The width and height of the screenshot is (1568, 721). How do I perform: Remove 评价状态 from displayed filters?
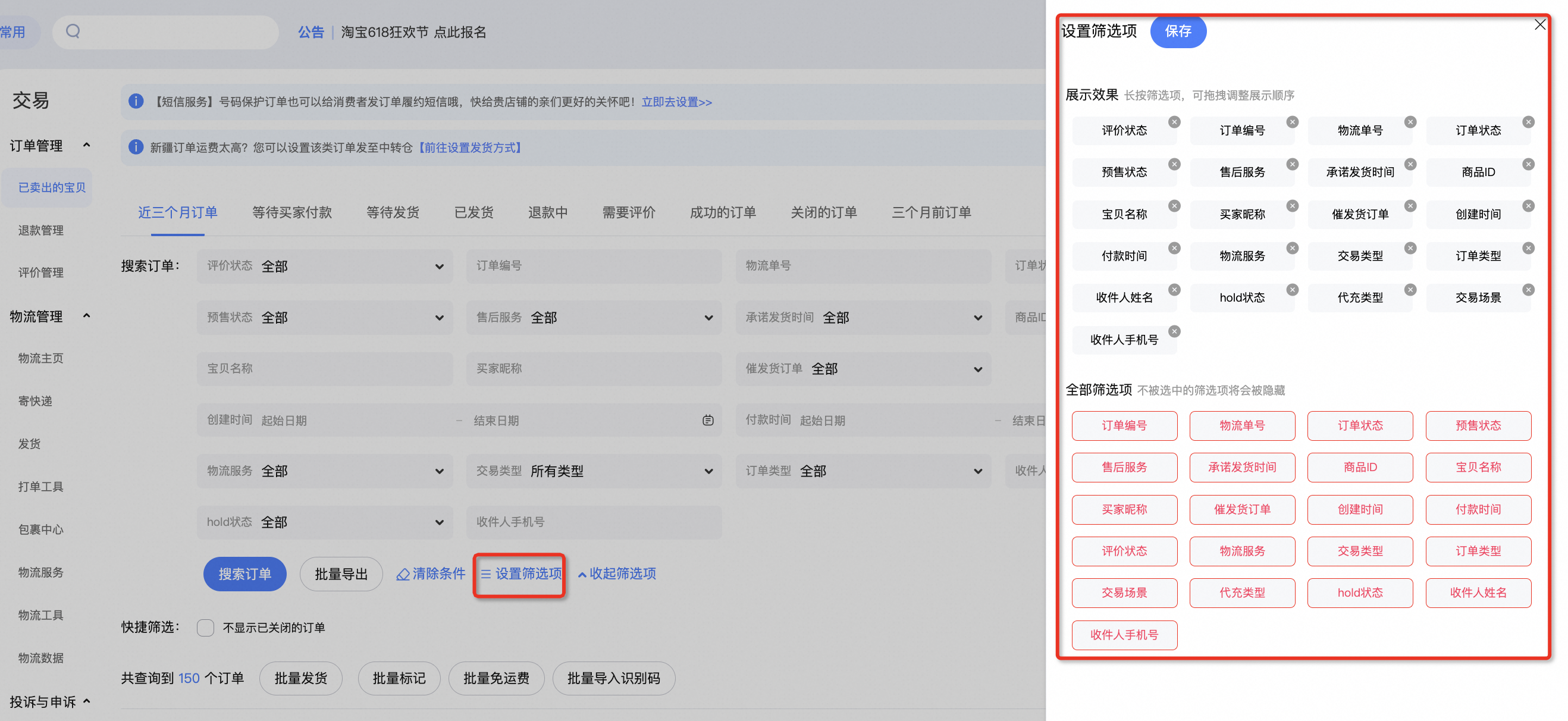[1174, 122]
